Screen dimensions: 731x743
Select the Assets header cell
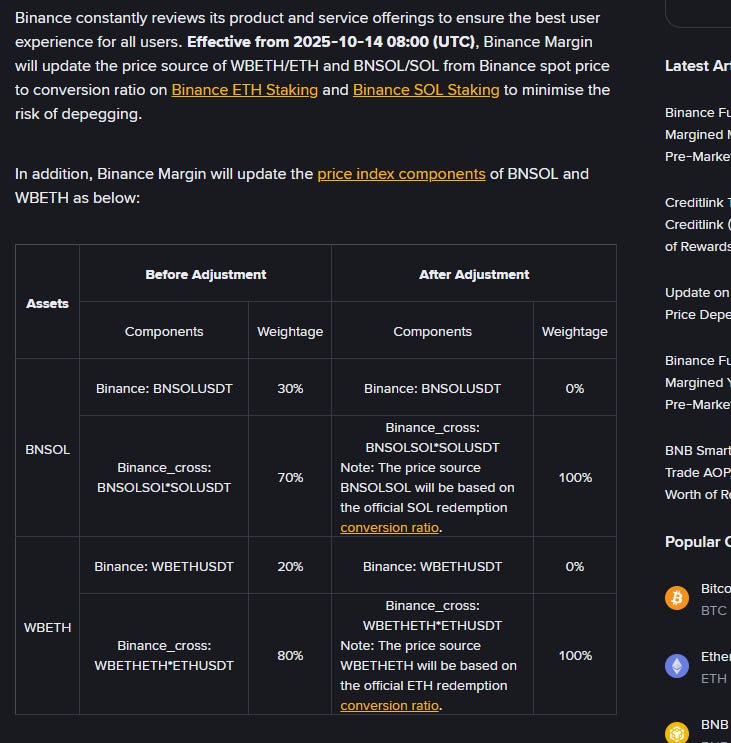(x=47, y=303)
